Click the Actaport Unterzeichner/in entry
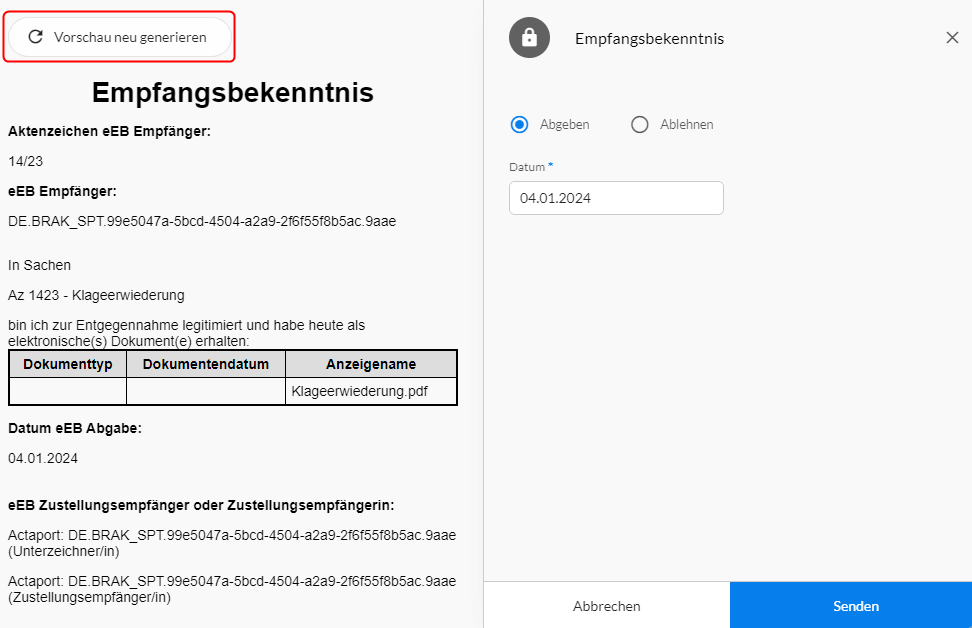 [232, 543]
